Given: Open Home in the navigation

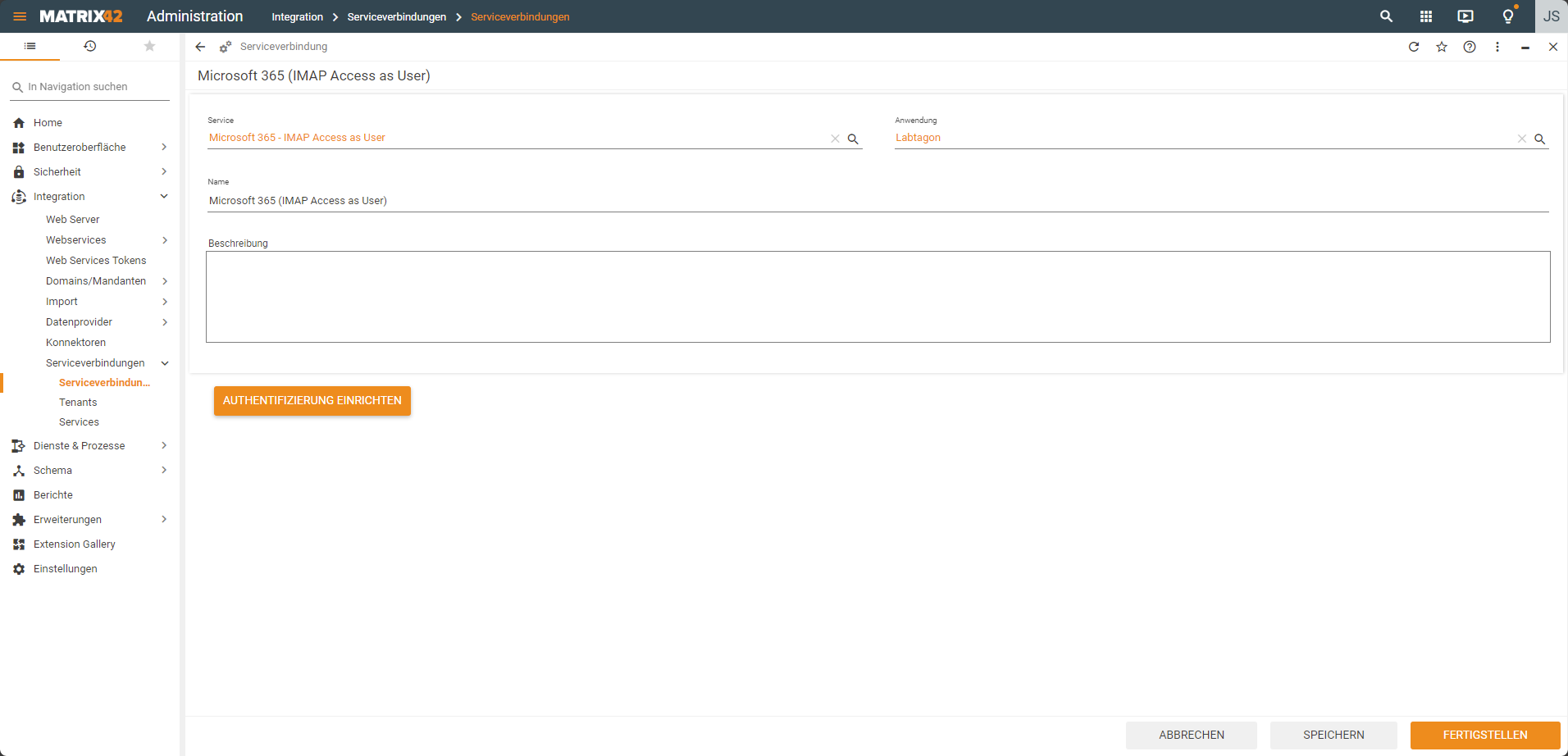Looking at the screenshot, I should (x=48, y=123).
